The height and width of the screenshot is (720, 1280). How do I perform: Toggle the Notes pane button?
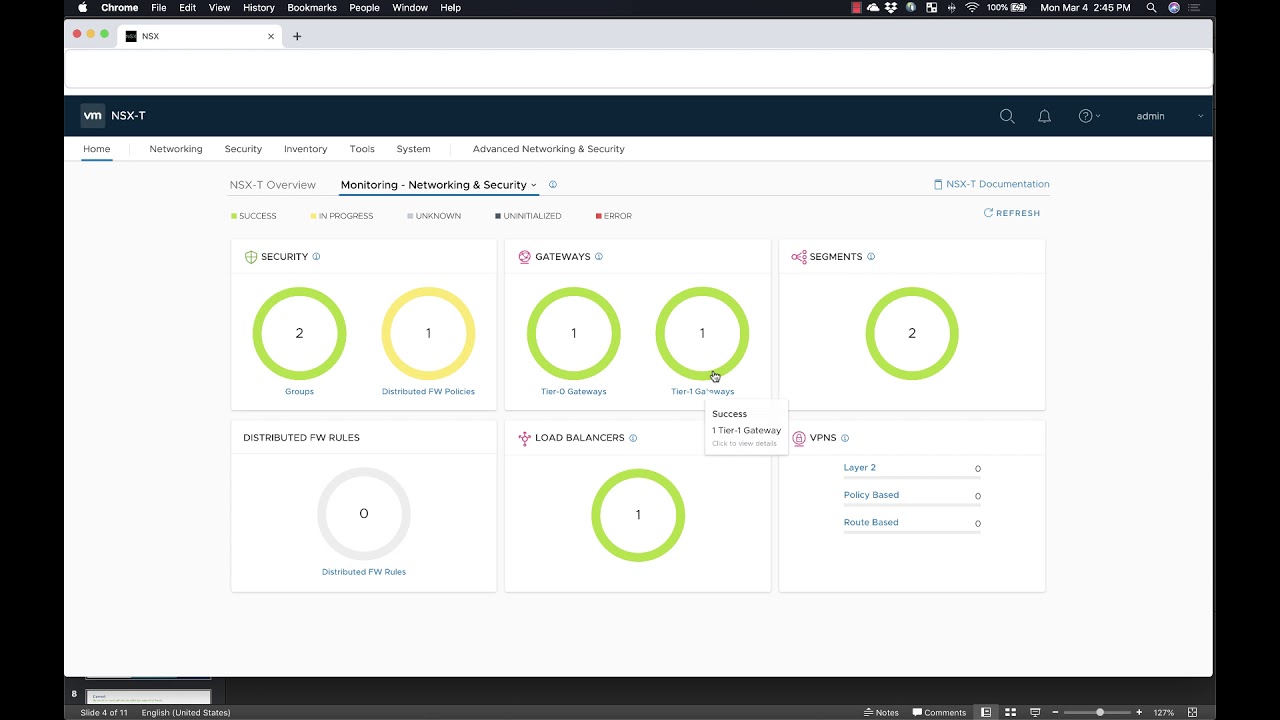tap(881, 712)
